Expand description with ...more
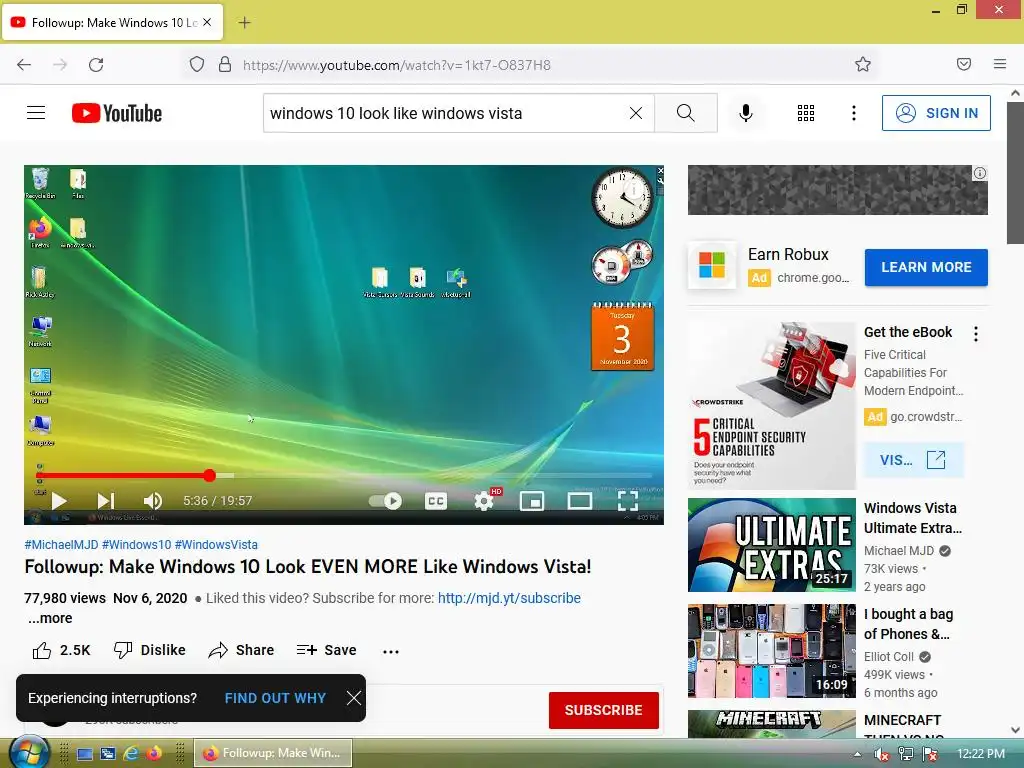Screen dimensions: 1024x768 pos(50,618)
